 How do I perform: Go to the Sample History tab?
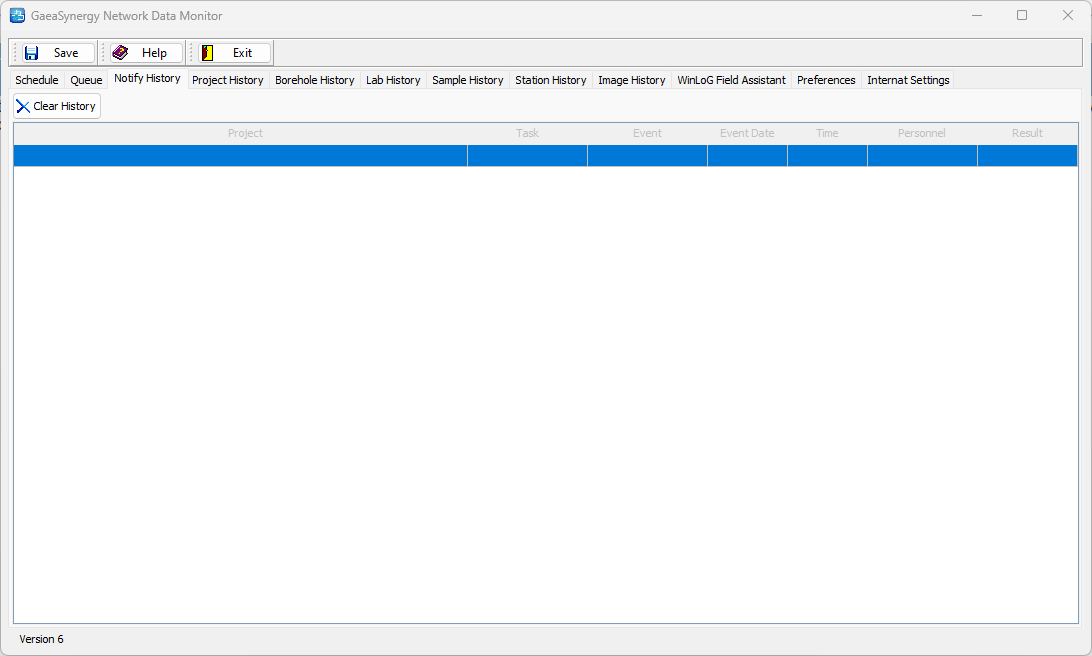tap(468, 80)
